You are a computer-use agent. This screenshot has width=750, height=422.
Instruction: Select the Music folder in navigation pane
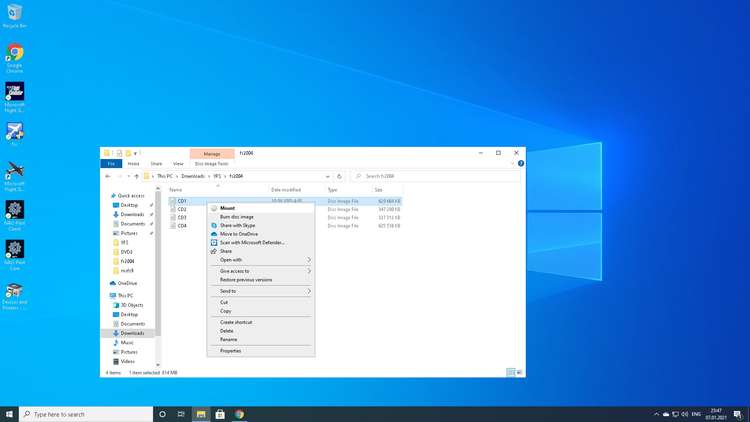coord(128,343)
